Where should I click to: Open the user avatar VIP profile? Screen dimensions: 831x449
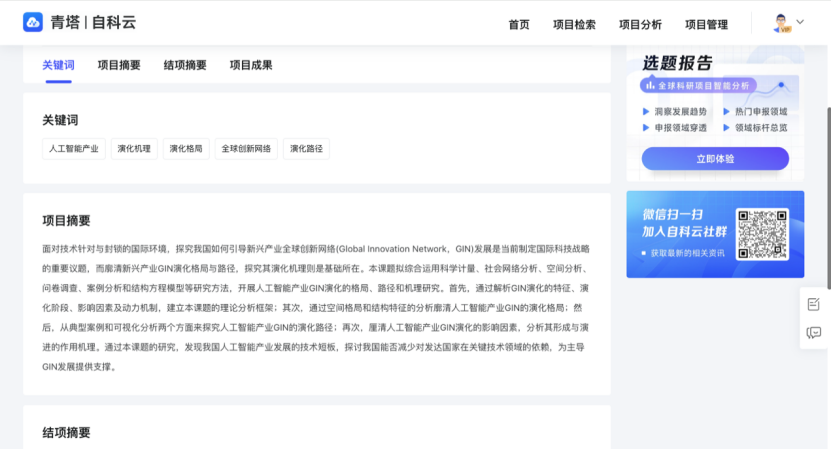click(x=781, y=24)
